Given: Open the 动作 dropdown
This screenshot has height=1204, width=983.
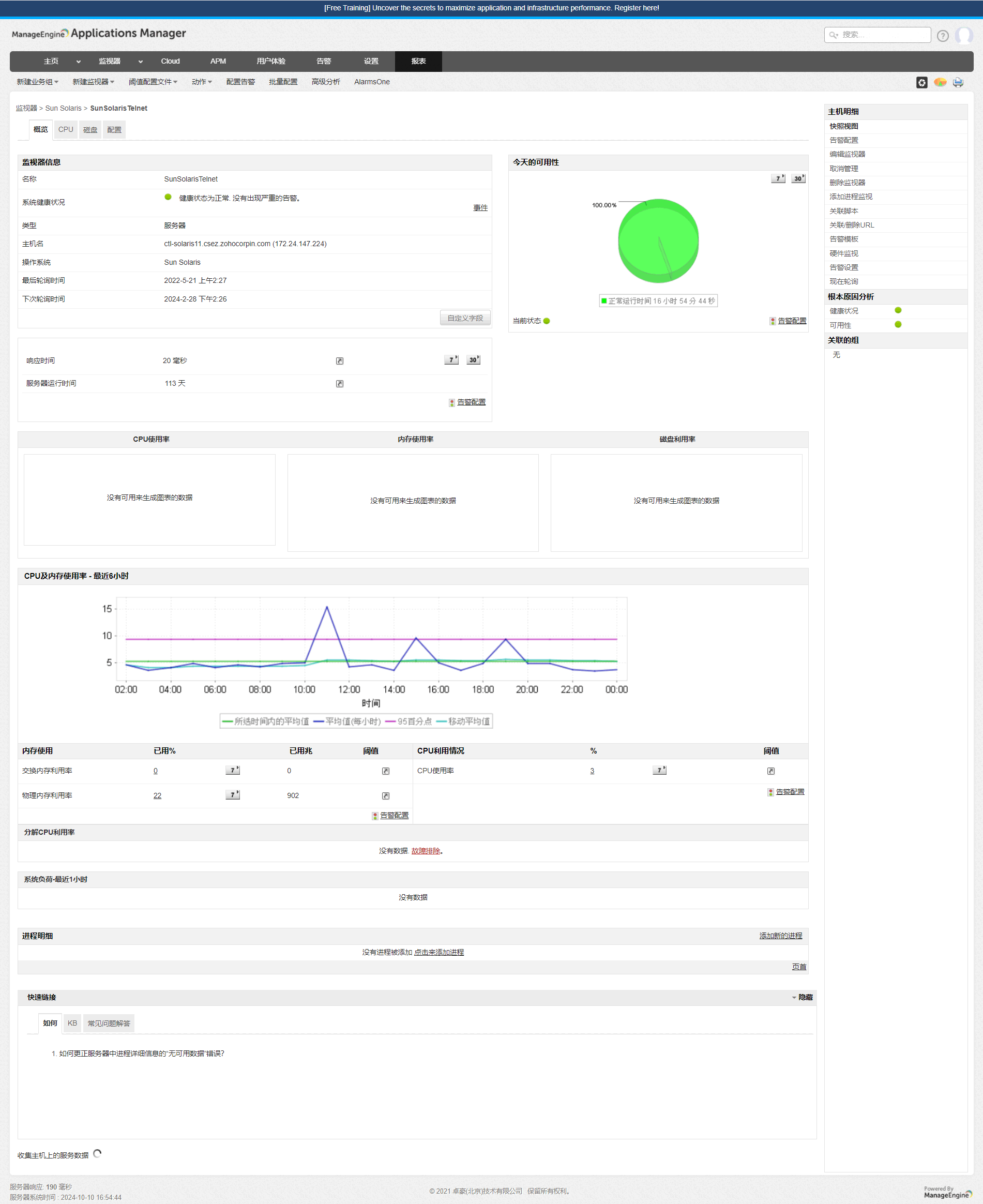Looking at the screenshot, I should point(202,82).
